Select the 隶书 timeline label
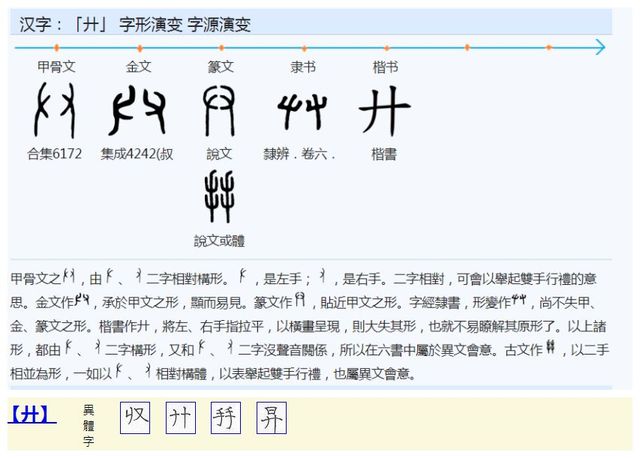Screen dimensions: 640x458 pyautogui.click(x=303, y=67)
